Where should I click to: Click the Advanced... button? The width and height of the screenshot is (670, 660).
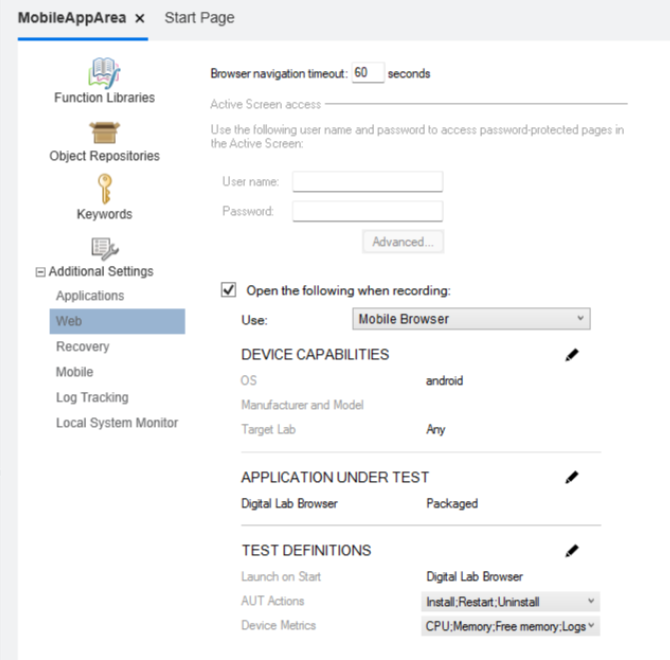click(402, 242)
